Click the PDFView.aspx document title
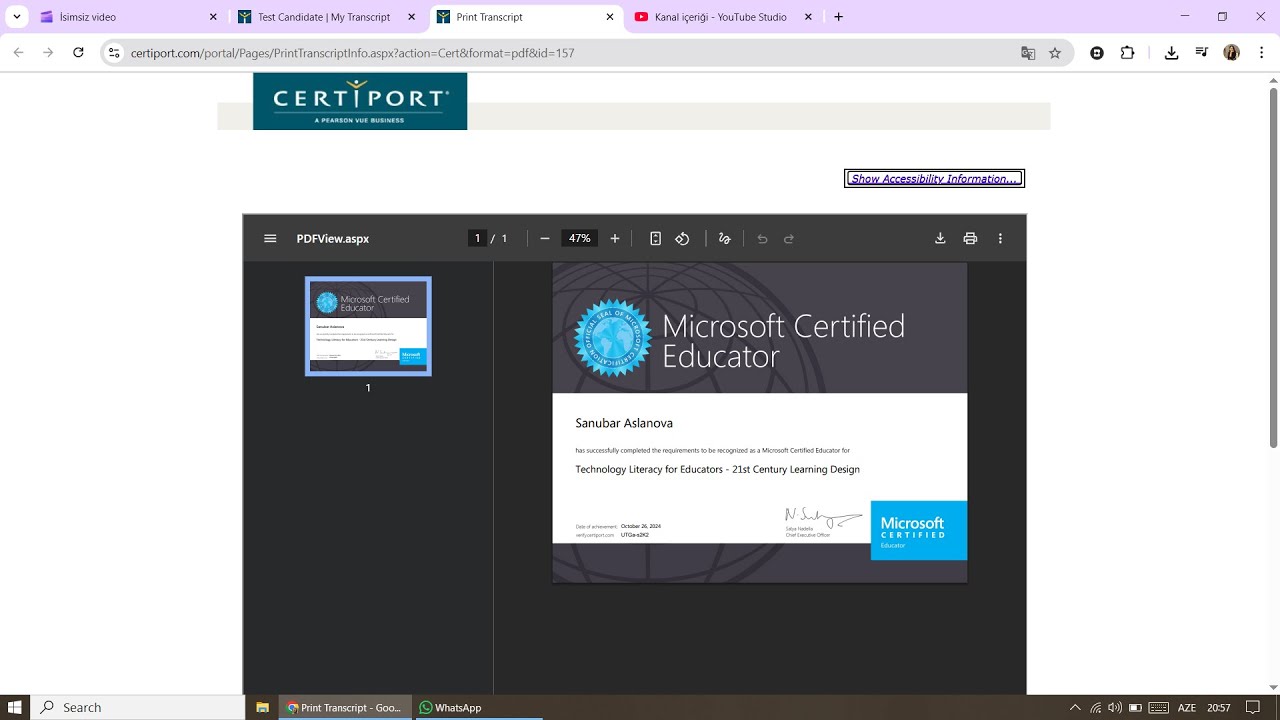This screenshot has height=720, width=1280. coord(333,239)
